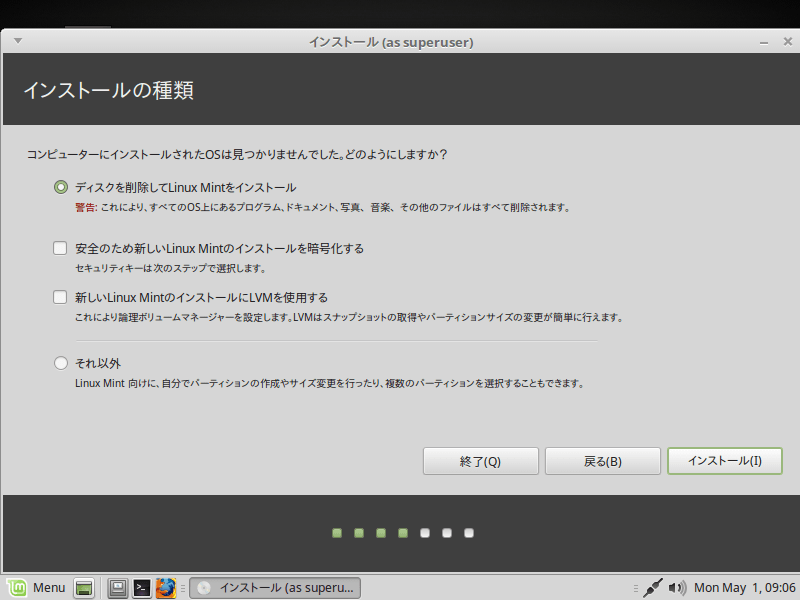Click the LVM description text about logical volume manager
Screen dimensions: 800x600
349,317
